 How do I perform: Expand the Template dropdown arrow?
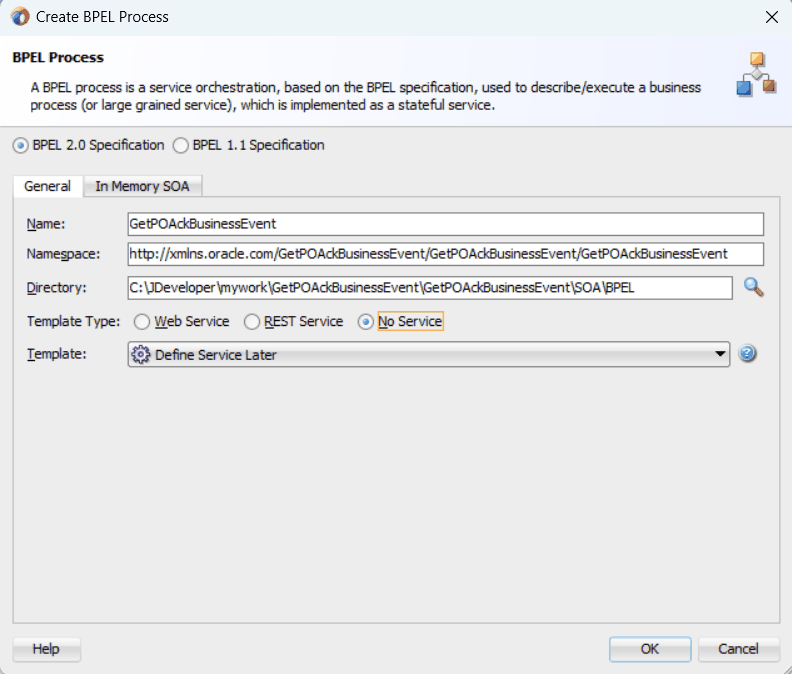point(720,354)
